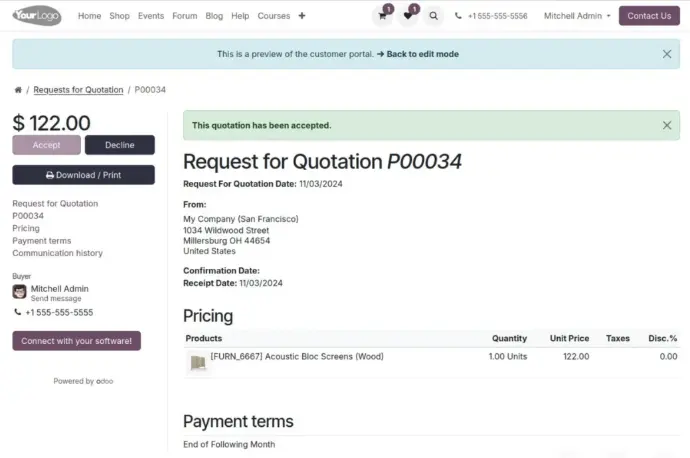Follow the Back to edit mode link

(418, 54)
